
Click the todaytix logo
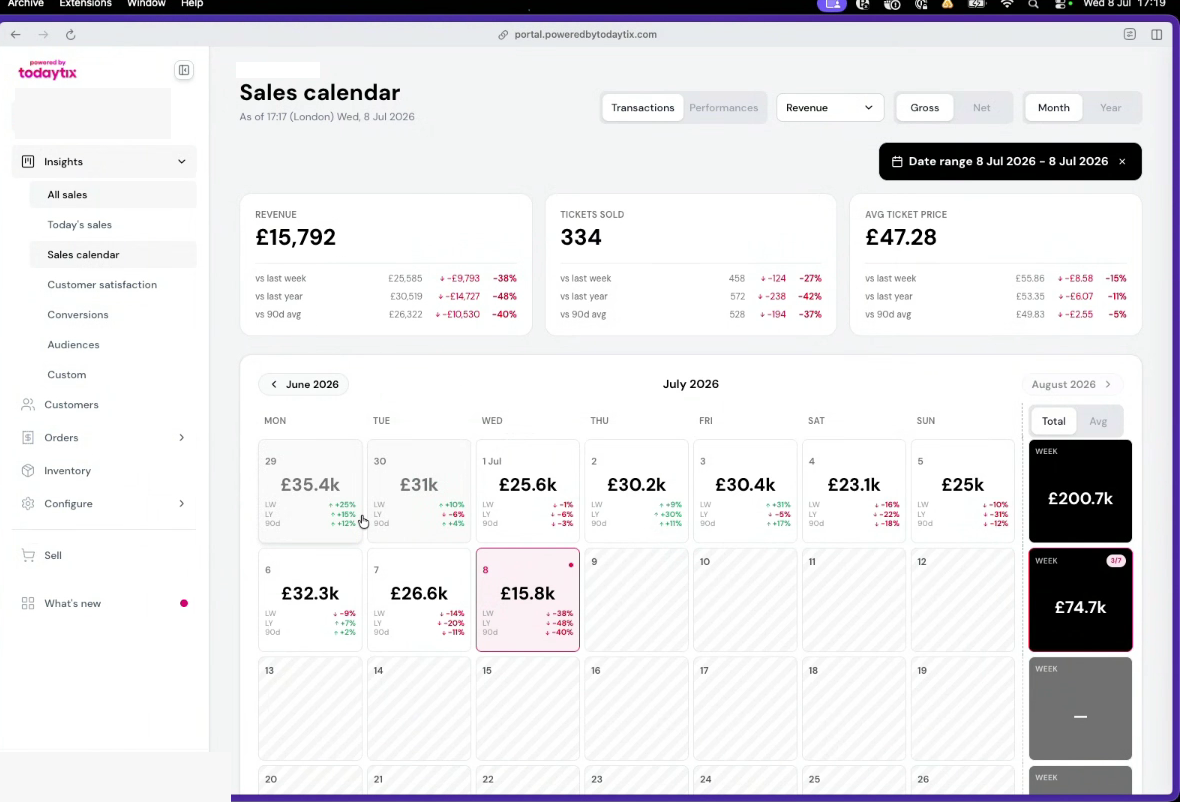47,70
